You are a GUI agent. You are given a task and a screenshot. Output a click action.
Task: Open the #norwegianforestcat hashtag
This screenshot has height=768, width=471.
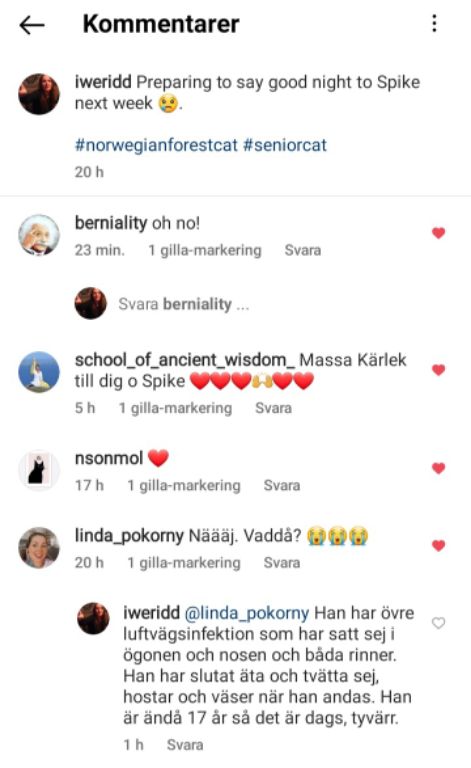(x=156, y=145)
